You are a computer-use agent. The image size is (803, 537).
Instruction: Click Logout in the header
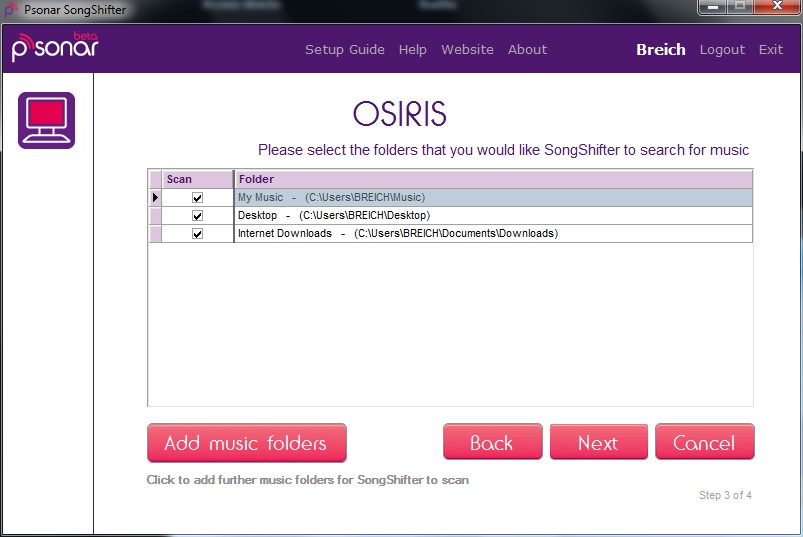click(x=722, y=50)
